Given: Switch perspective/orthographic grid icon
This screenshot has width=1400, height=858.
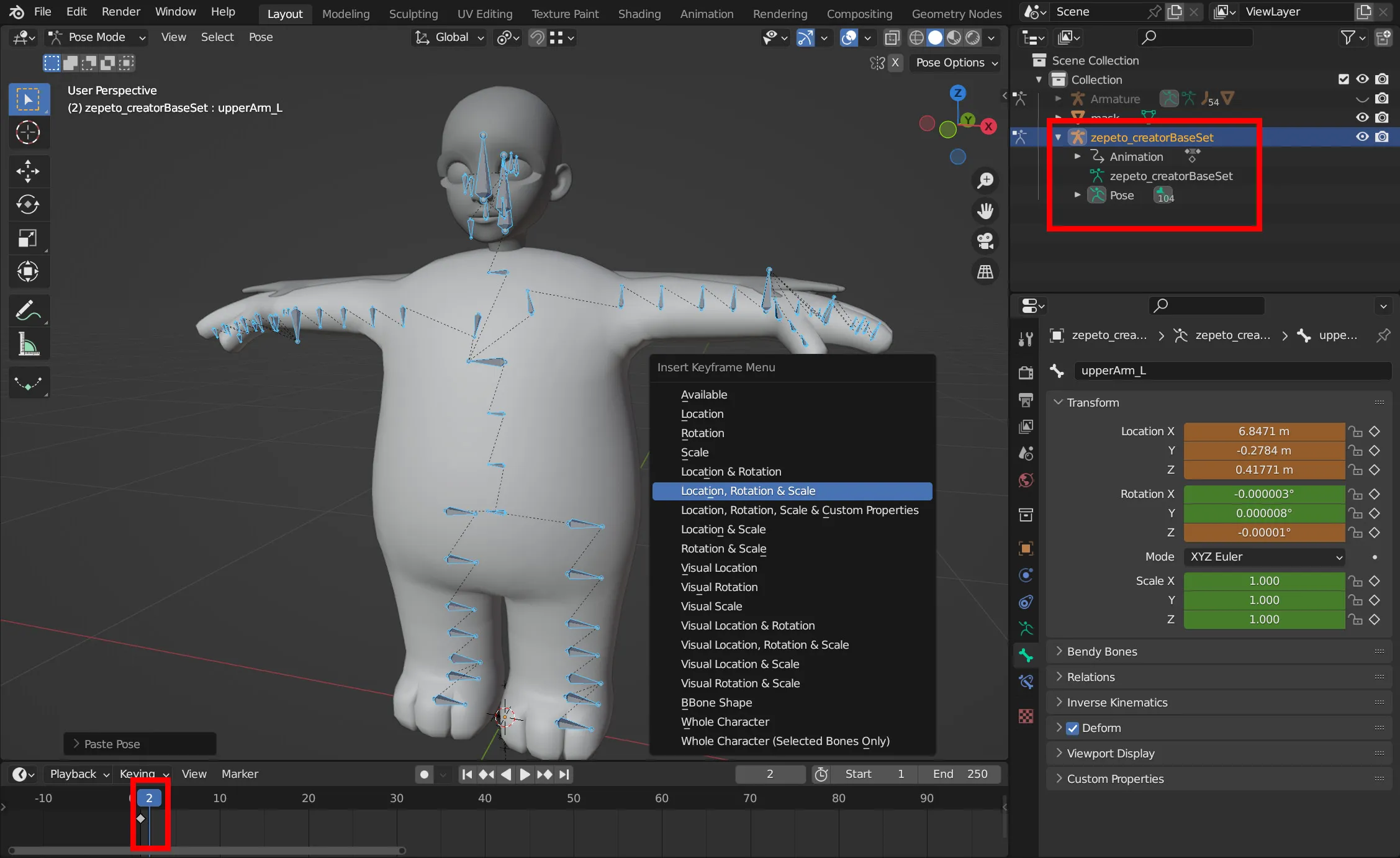Looking at the screenshot, I should click(x=985, y=271).
